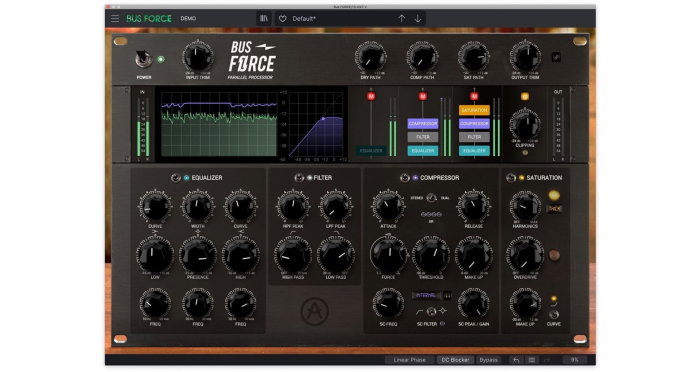Click the CLIPPING knob
Viewport: 700px width, 372px height.
point(525,124)
